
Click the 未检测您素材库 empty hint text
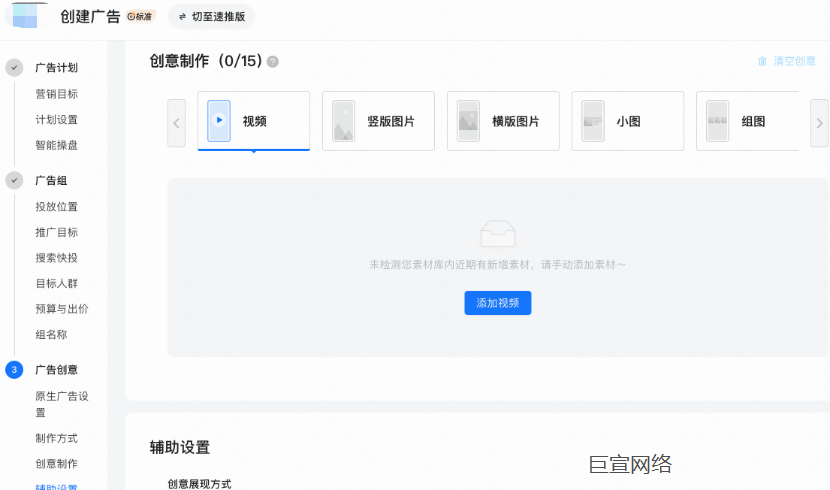coord(497,265)
